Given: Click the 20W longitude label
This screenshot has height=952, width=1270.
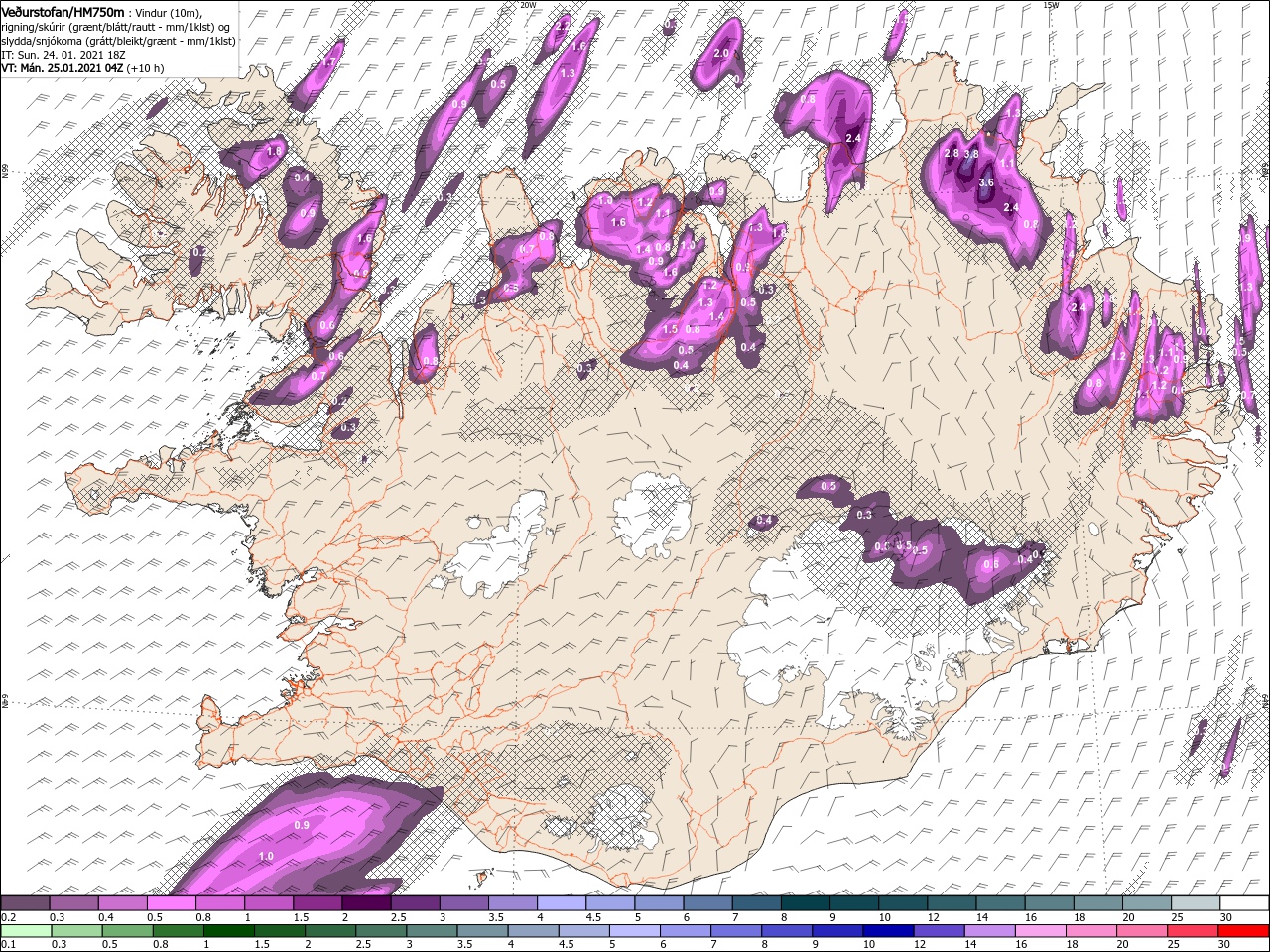Looking at the screenshot, I should (528, 5).
